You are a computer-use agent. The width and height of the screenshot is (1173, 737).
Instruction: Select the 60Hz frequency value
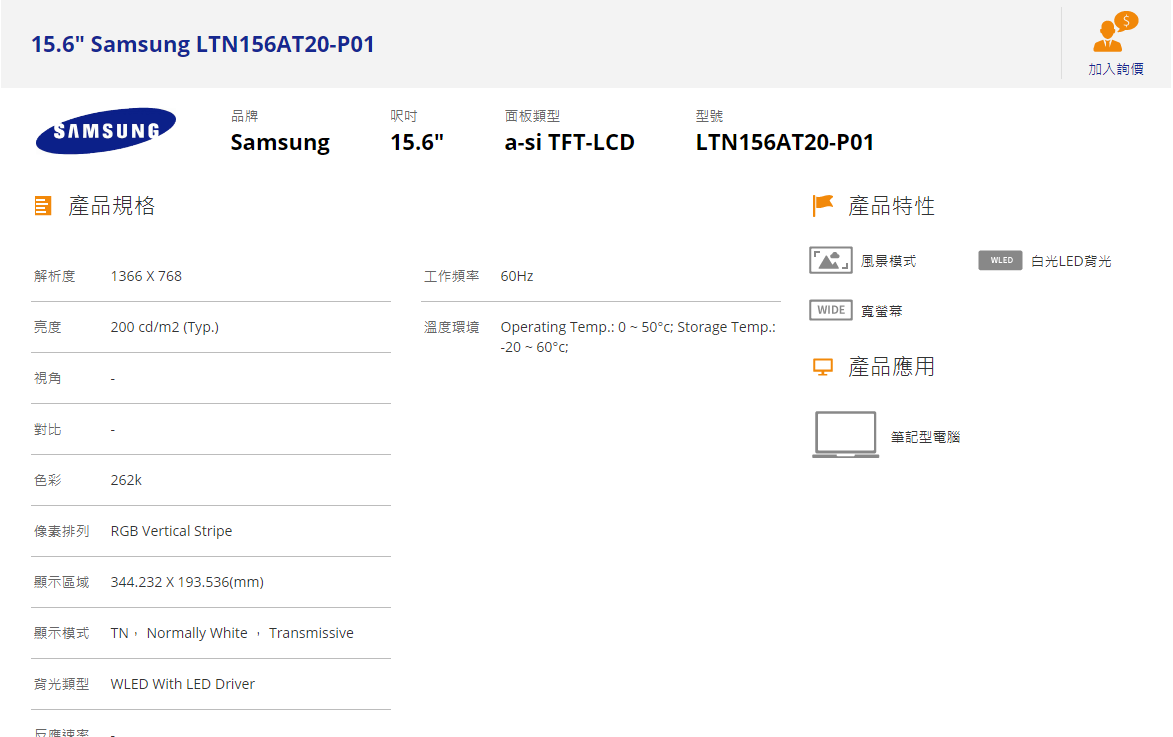tap(517, 276)
